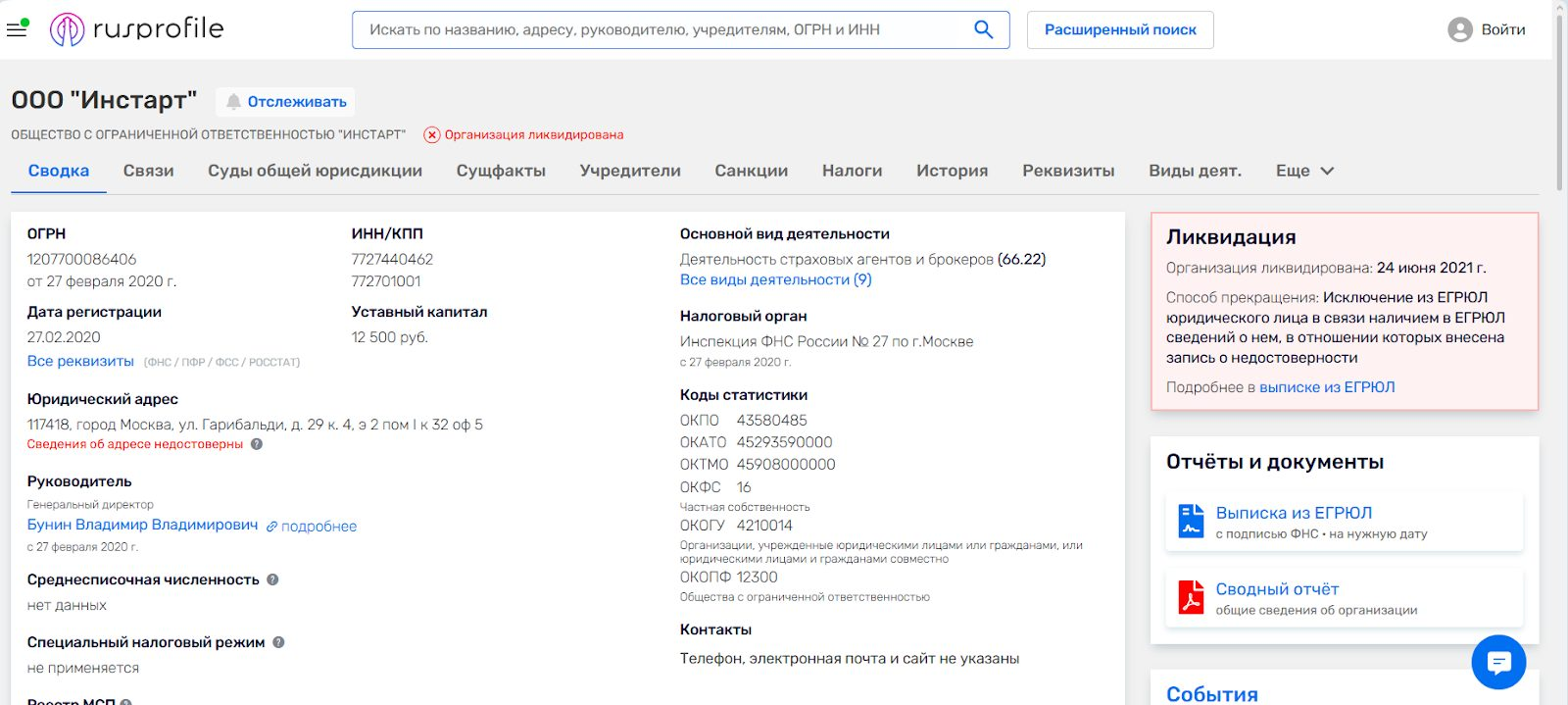1568x705 pixels.
Task: Open Все виды деятельности (9) link
Action: [x=776, y=279]
